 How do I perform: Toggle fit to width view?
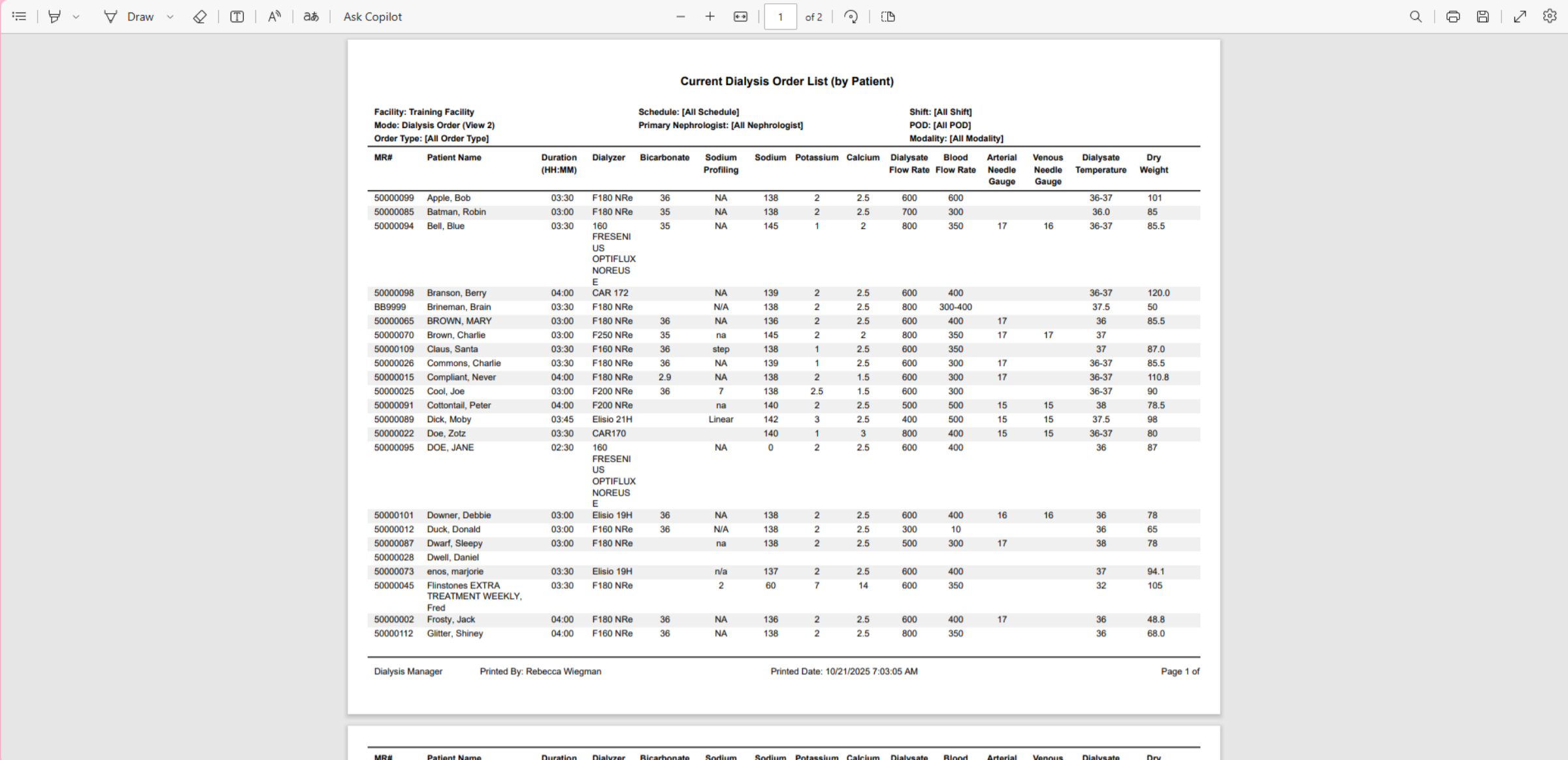[740, 16]
